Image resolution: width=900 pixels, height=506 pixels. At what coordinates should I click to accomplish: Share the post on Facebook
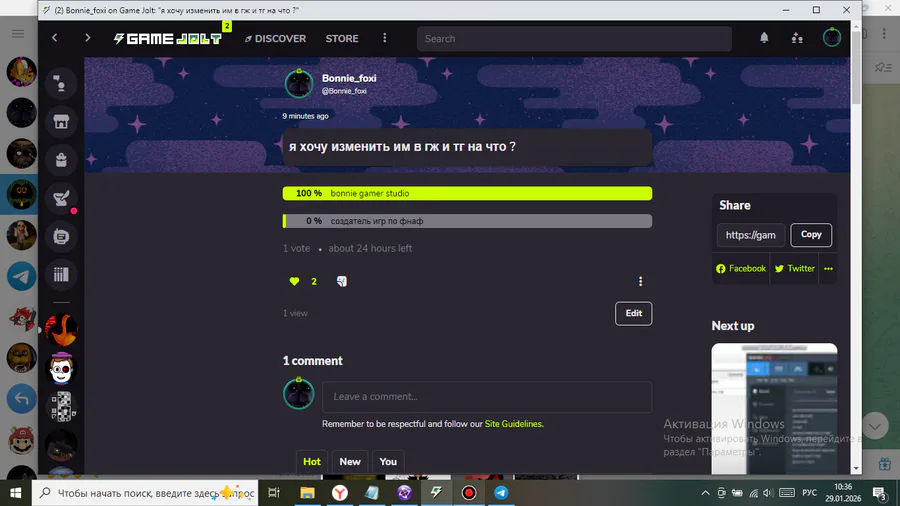click(x=740, y=268)
